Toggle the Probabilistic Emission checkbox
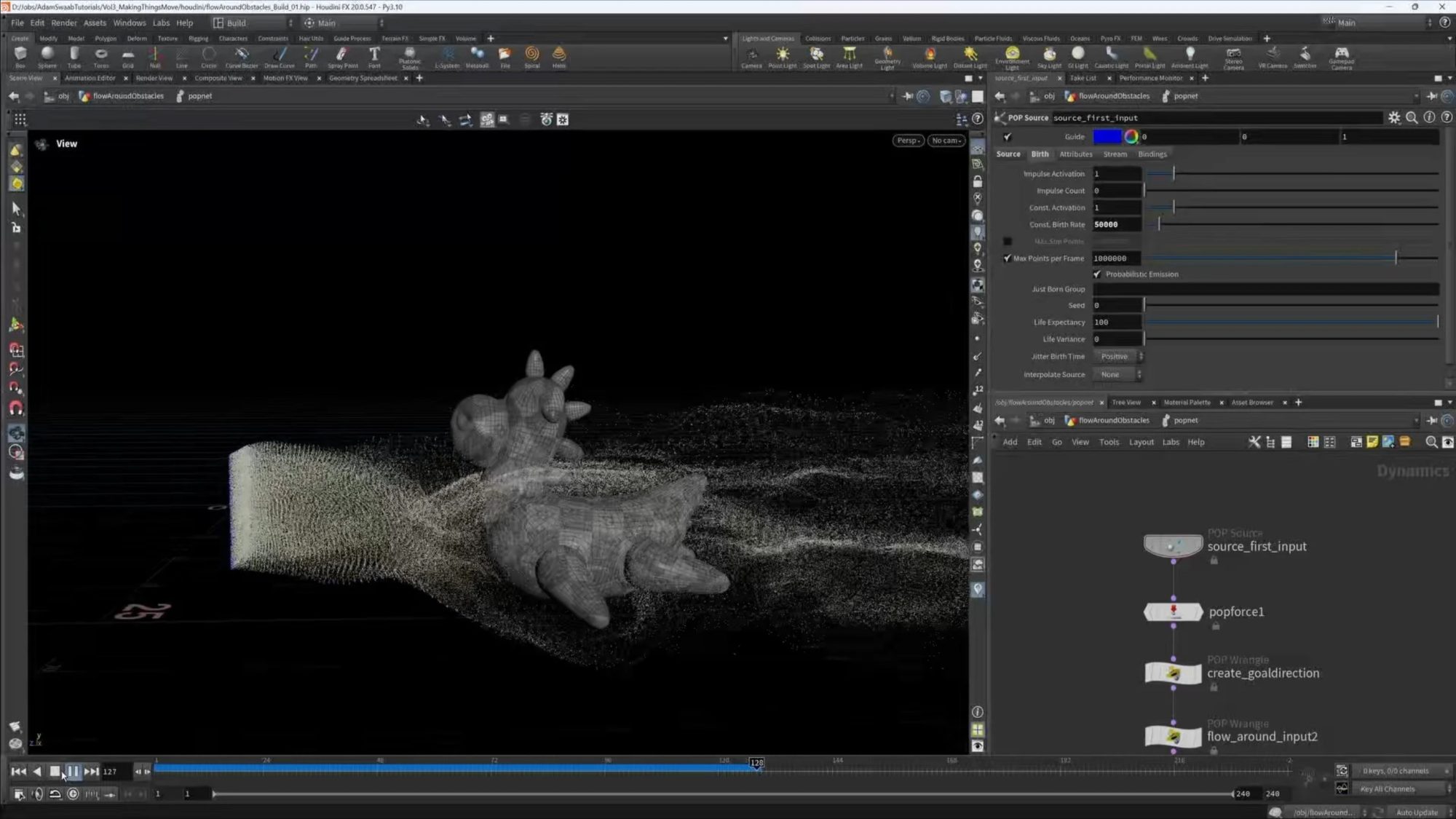 click(x=1098, y=274)
